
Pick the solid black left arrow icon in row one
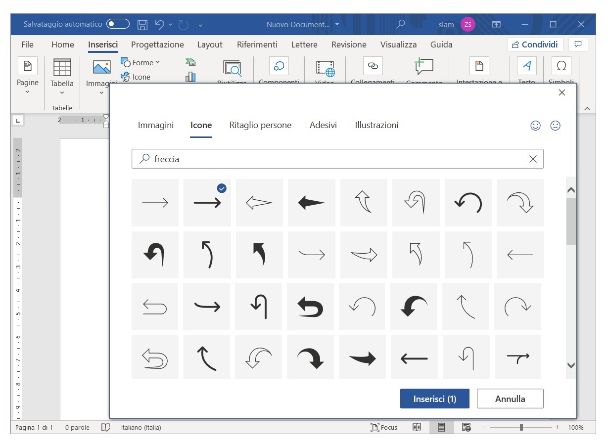coord(311,203)
